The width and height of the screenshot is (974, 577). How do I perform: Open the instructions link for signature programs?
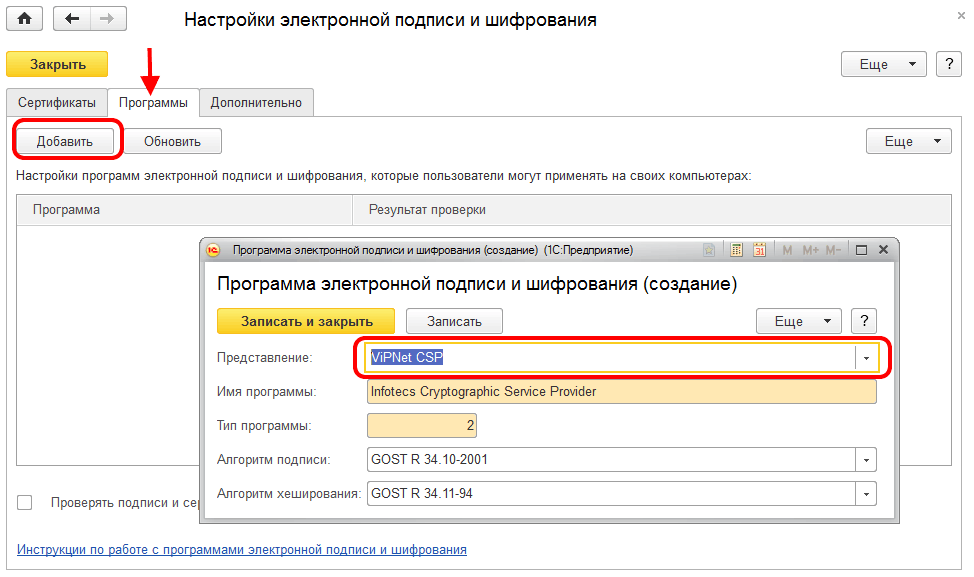(241, 549)
